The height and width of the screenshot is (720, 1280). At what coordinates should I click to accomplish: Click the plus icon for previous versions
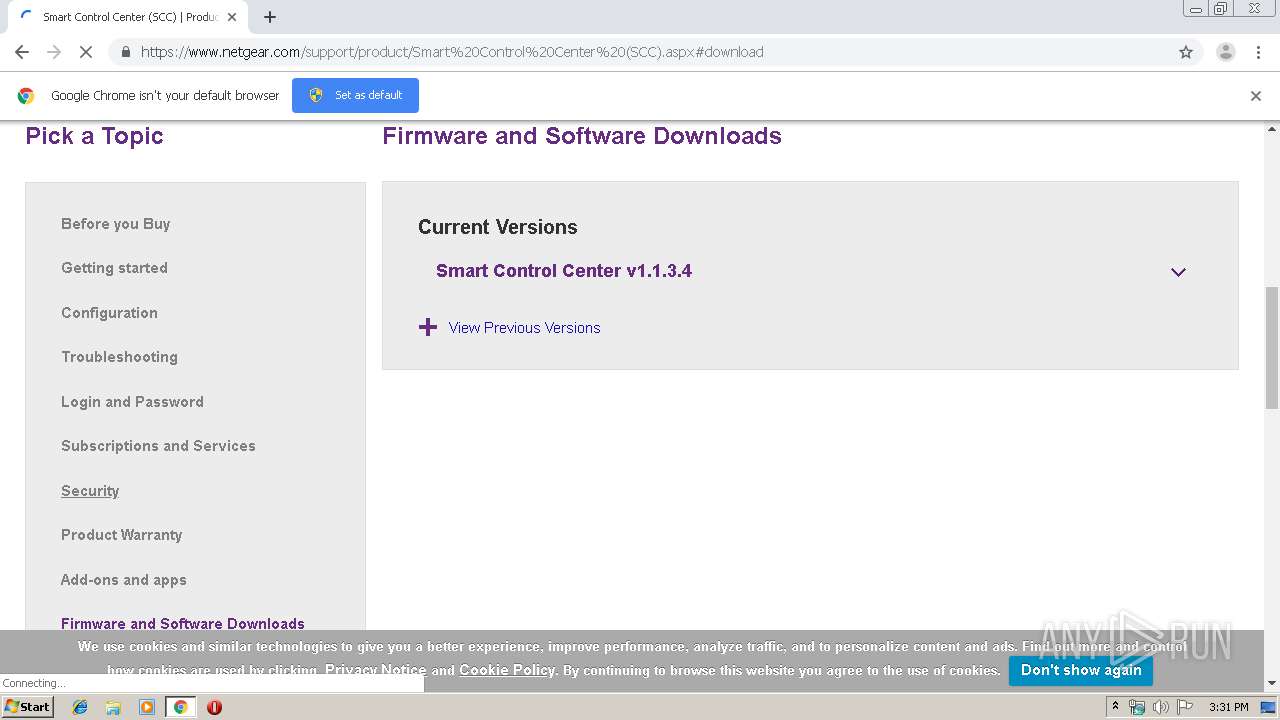point(428,327)
